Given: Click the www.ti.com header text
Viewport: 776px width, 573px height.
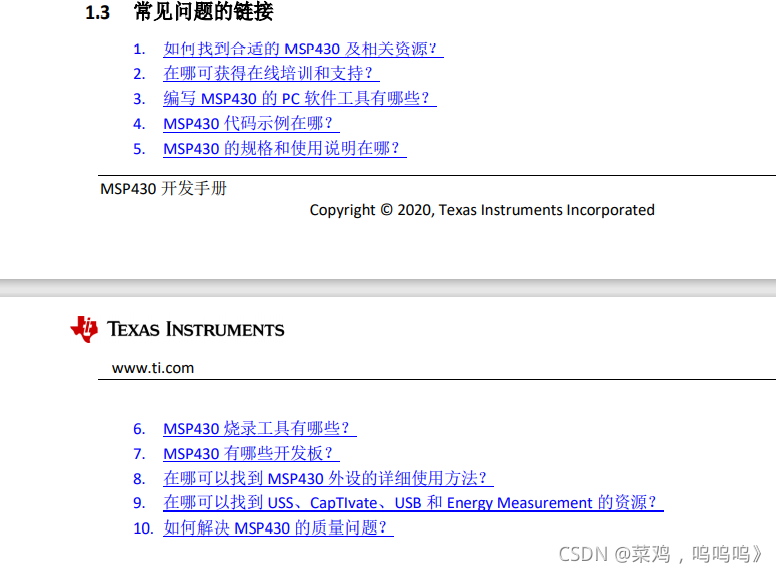Looking at the screenshot, I should 153,368.
